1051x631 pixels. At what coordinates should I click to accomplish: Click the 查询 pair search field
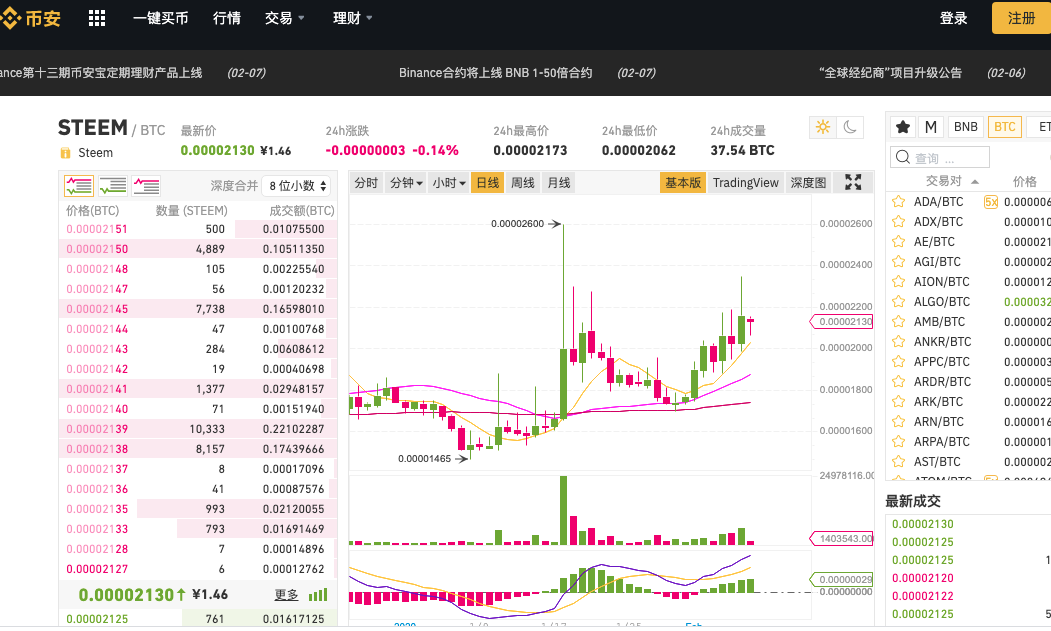click(940, 157)
